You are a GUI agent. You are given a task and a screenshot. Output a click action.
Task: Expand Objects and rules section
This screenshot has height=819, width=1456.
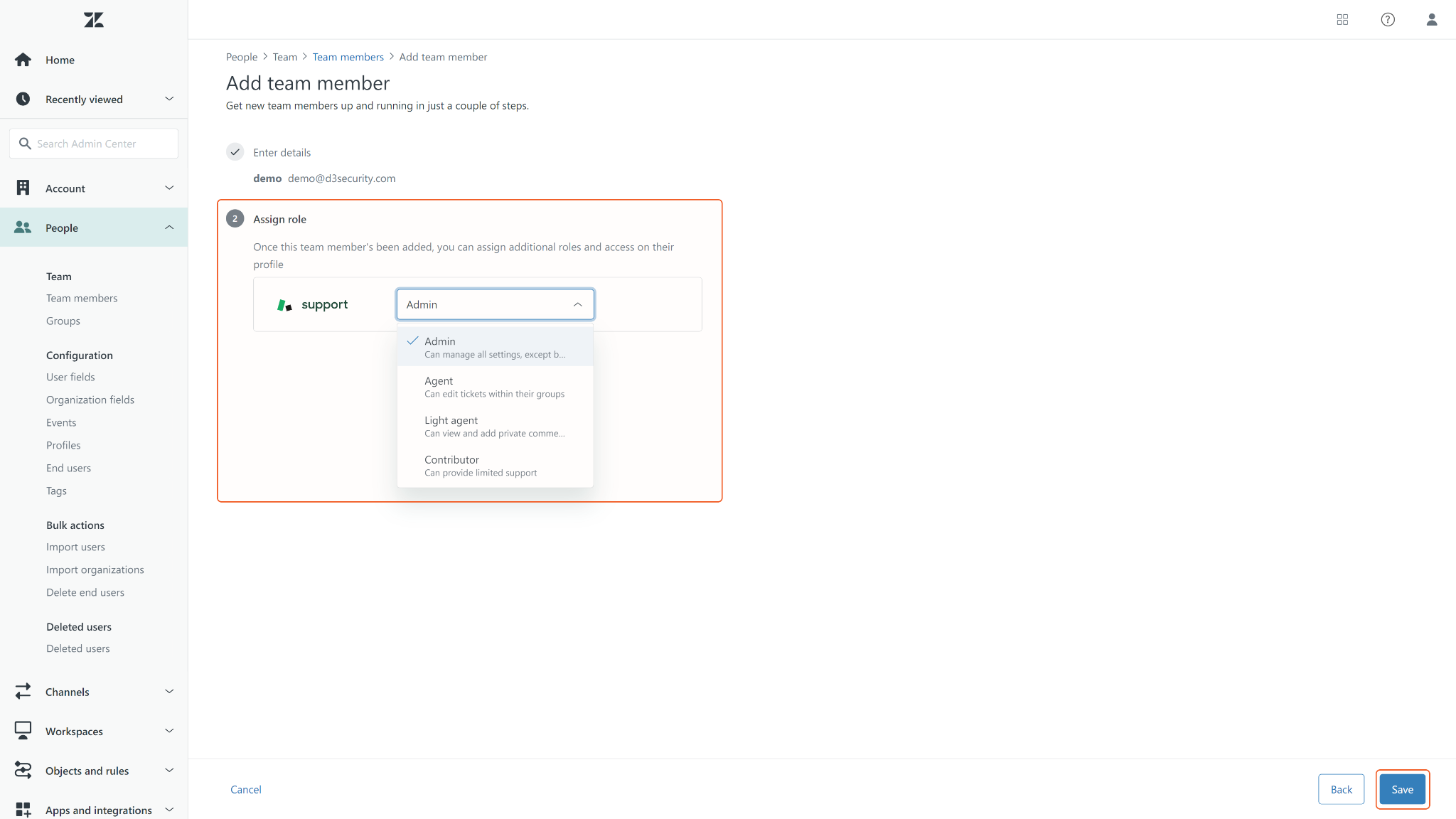[169, 770]
